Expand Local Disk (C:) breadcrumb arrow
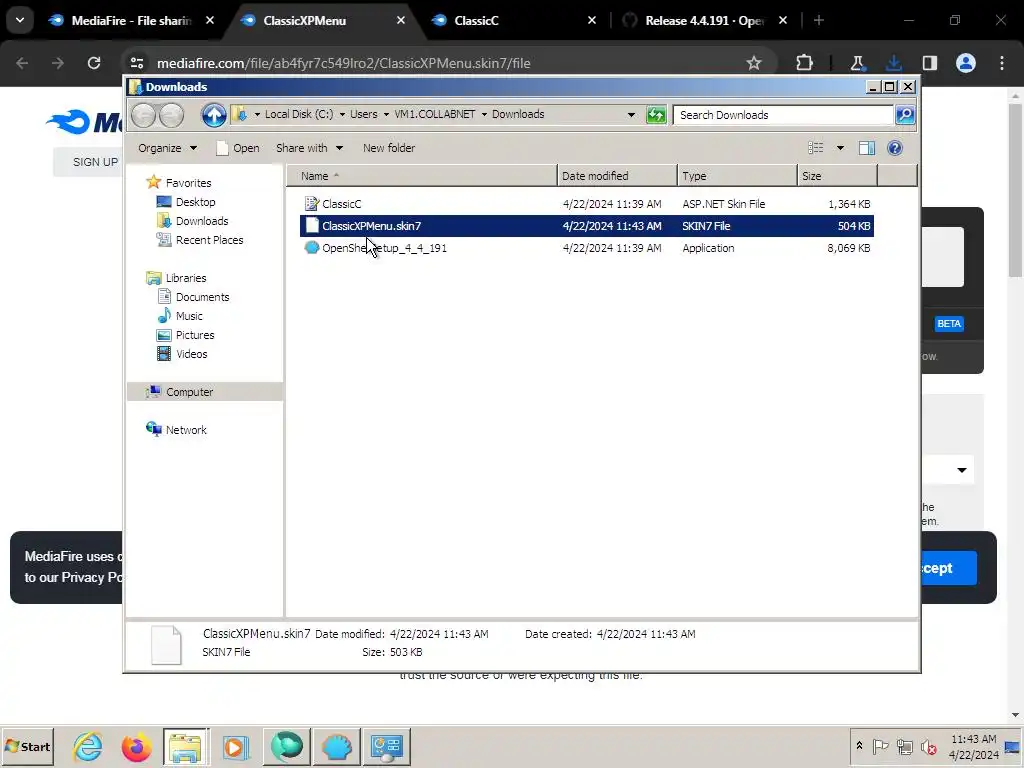 tap(342, 114)
